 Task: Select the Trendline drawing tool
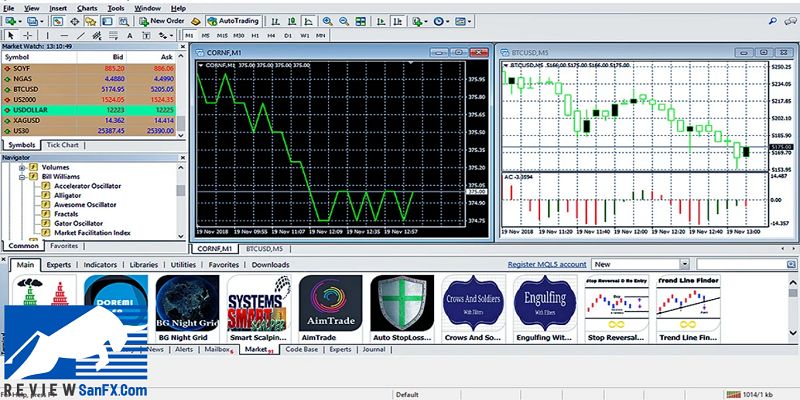[x=80, y=35]
